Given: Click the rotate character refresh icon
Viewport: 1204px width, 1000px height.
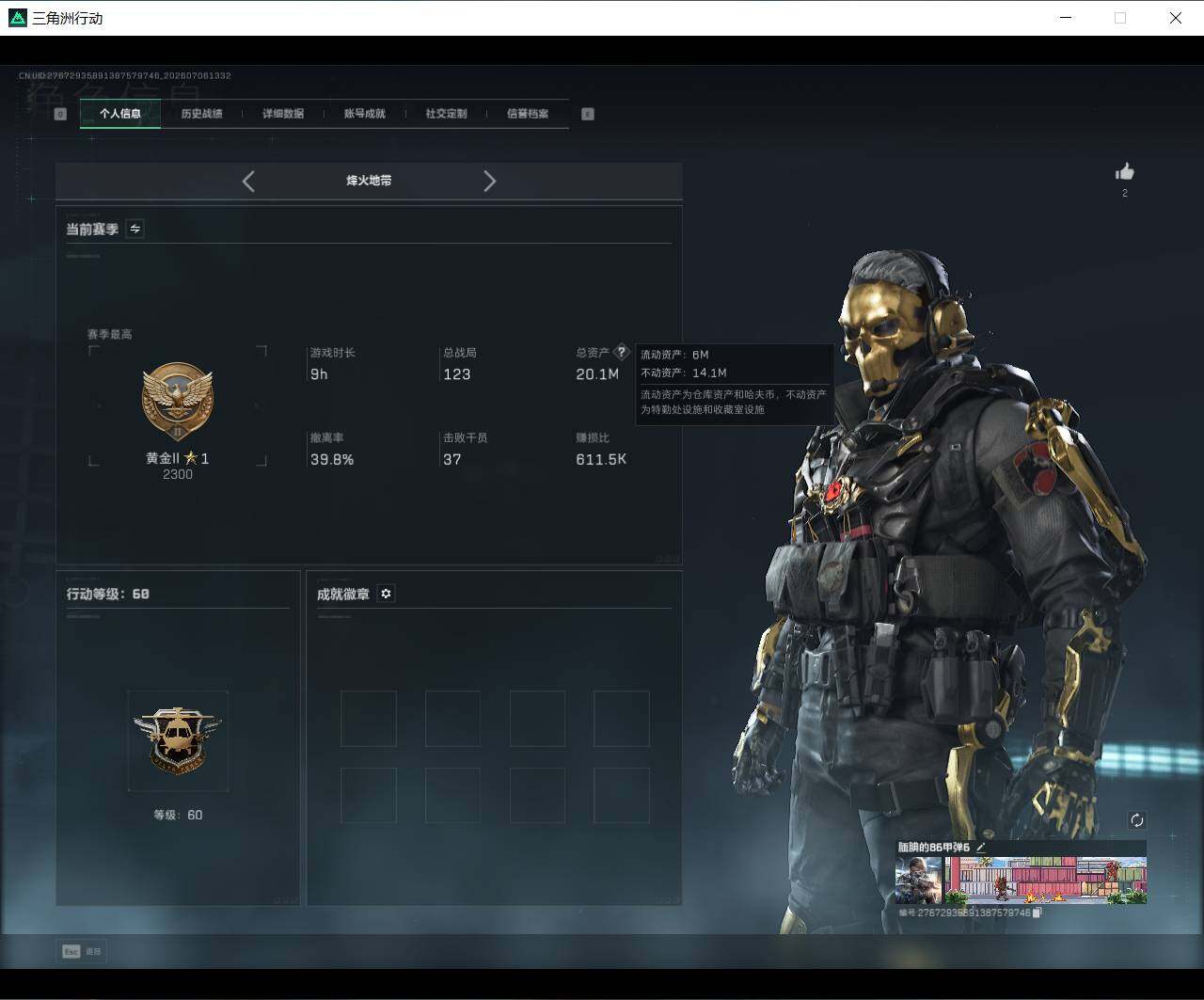Looking at the screenshot, I should click(x=1137, y=820).
